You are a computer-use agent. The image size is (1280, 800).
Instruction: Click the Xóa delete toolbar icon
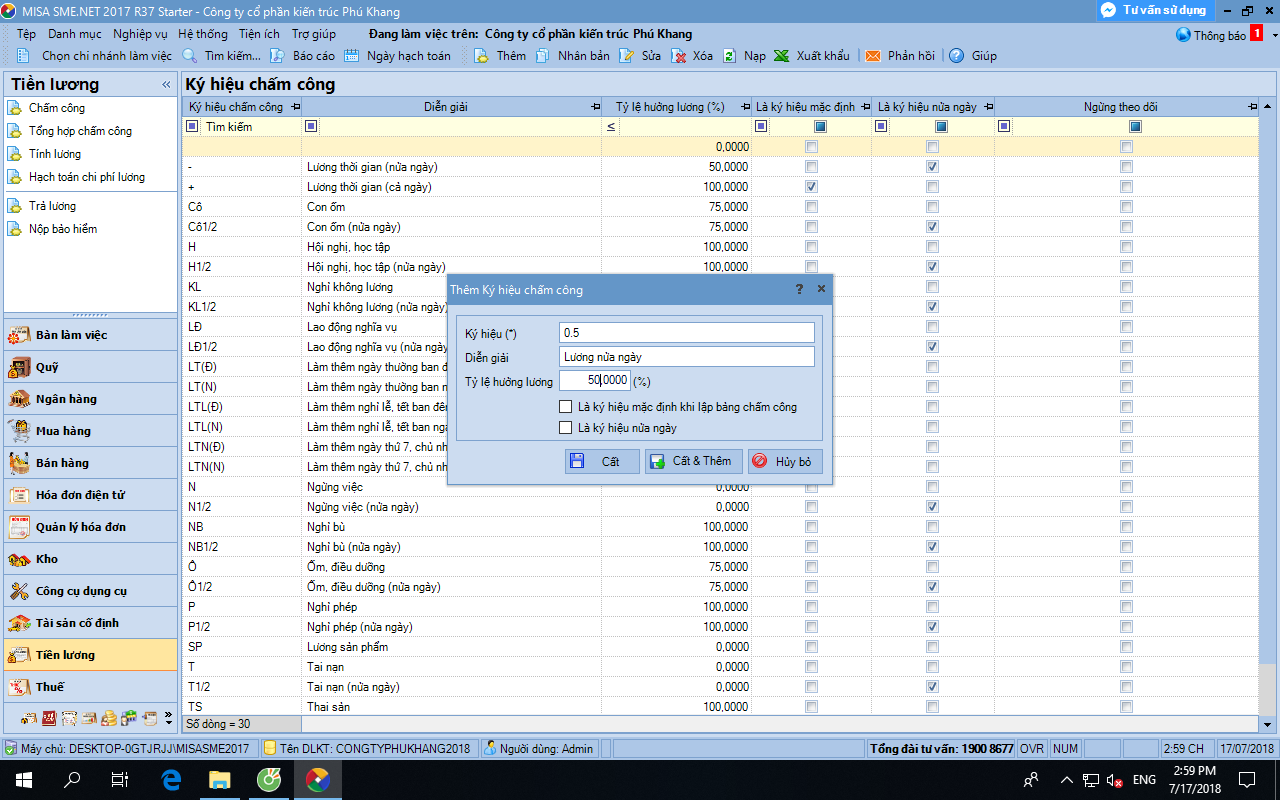(x=678, y=56)
